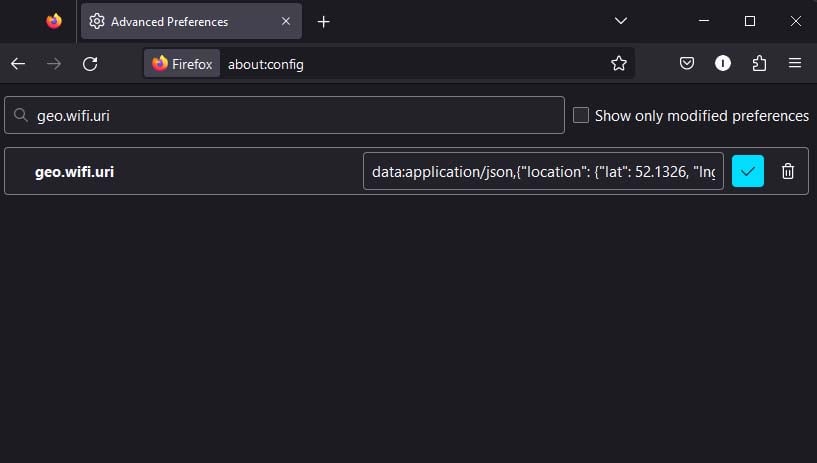
Task: Click the circular extension icon in toolbar
Action: pos(723,64)
